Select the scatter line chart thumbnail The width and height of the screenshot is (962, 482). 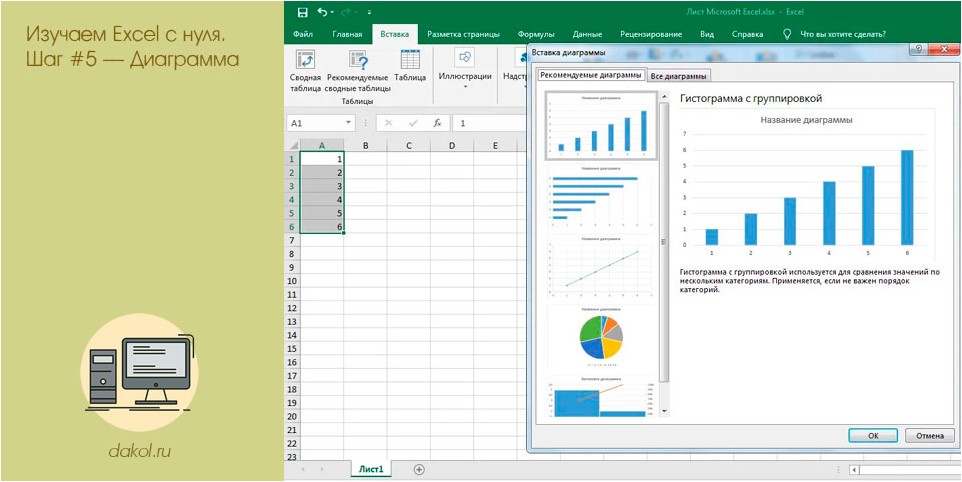(601, 266)
